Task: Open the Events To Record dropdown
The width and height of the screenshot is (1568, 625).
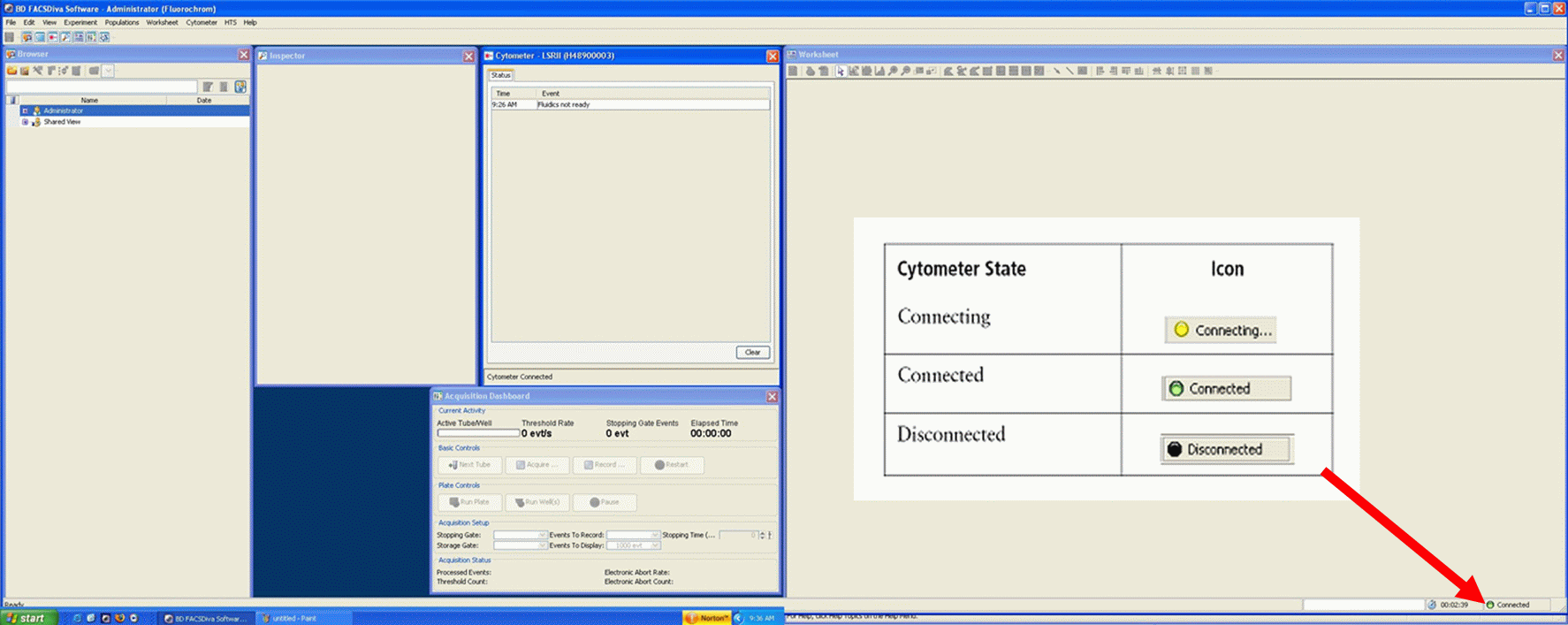Action: point(633,535)
